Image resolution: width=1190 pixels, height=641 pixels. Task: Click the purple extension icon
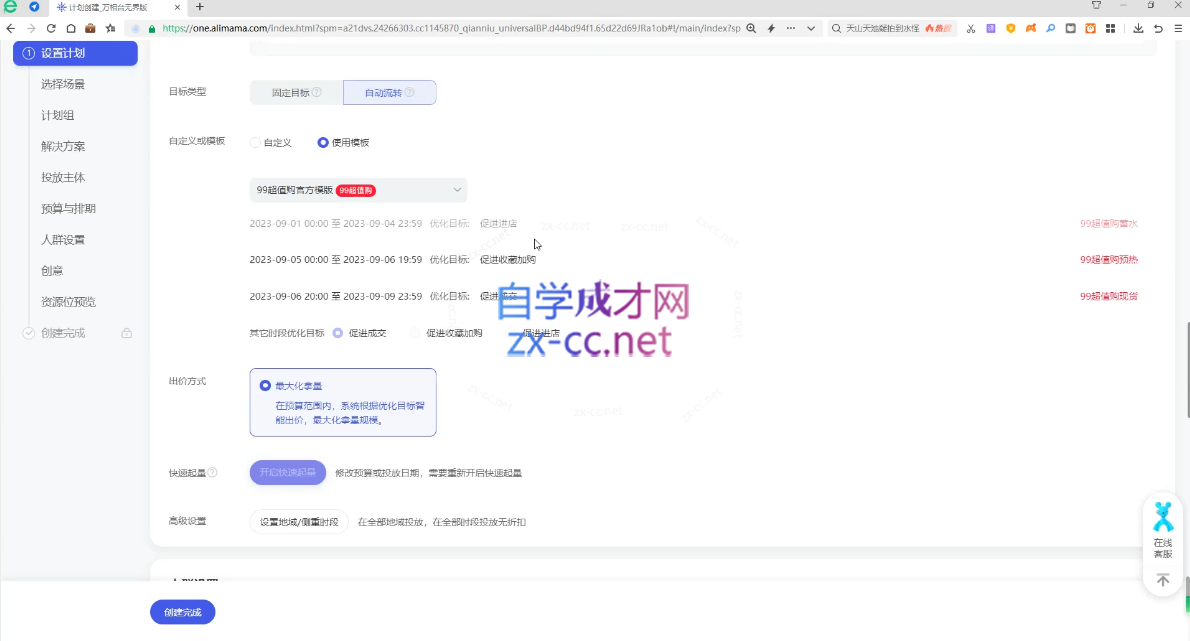pyautogui.click(x=990, y=28)
